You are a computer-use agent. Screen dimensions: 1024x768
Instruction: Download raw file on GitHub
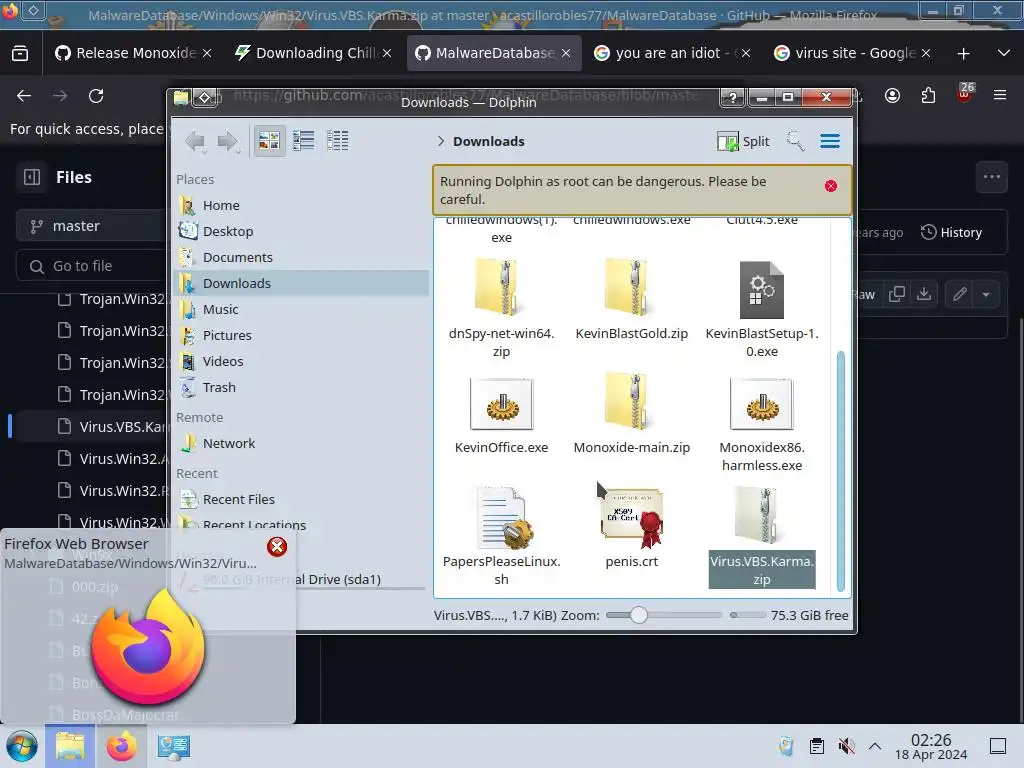924,295
